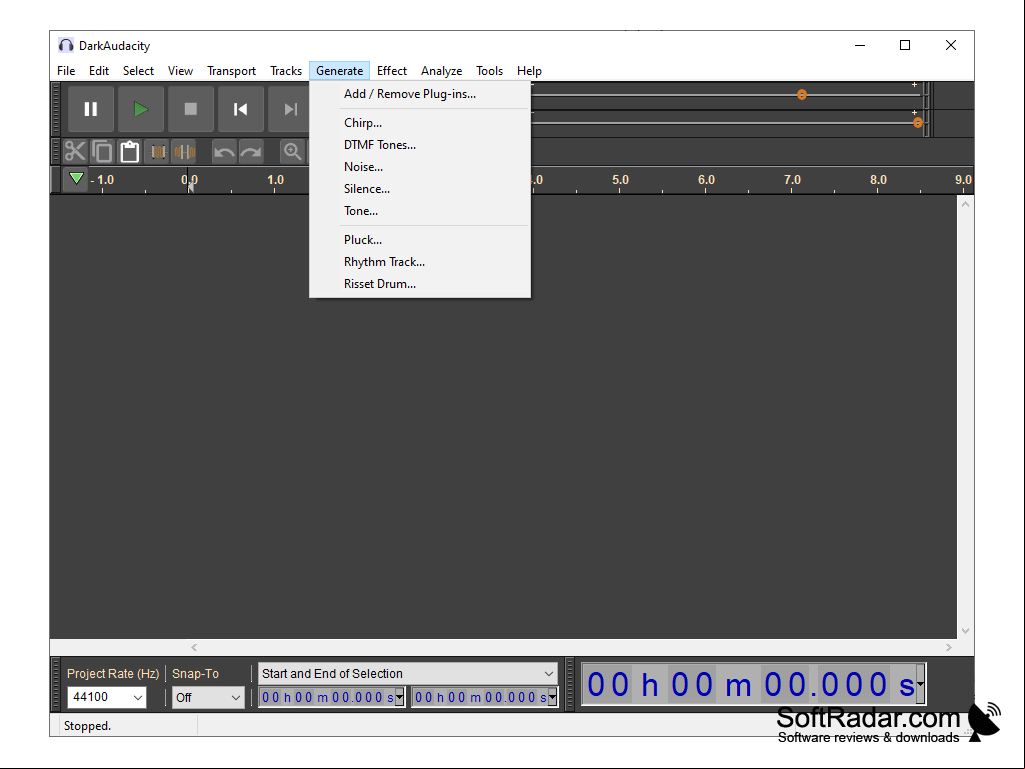Screen dimensions: 1025x769
Task: Open the Project Rate 44100 dropdown
Action: (107, 697)
